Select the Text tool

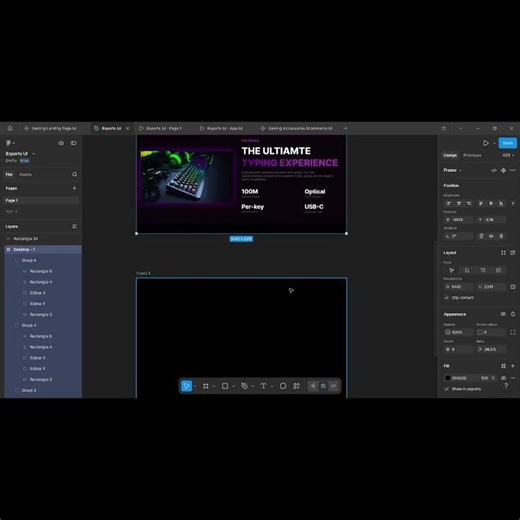coord(263,386)
